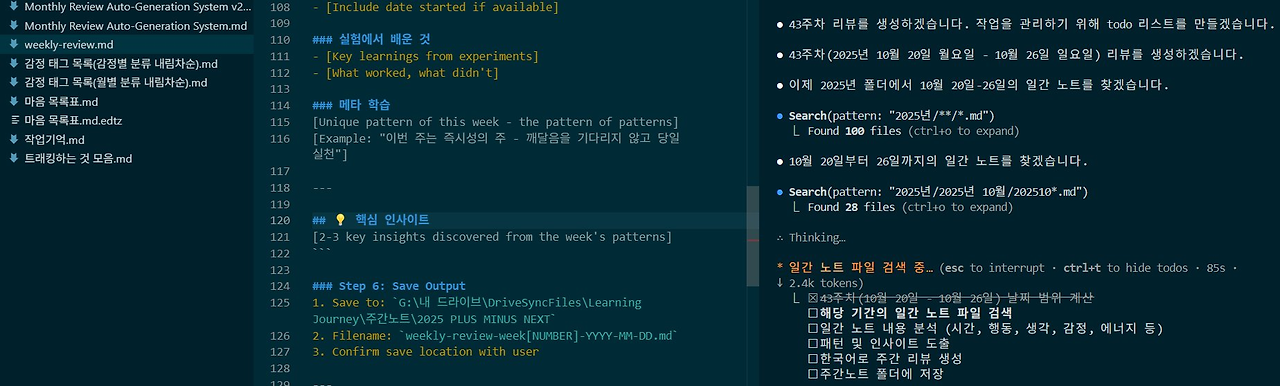Click the heading '### 실험에서 배운 것'
Viewport: 1280px width, 386px height.
coord(372,39)
